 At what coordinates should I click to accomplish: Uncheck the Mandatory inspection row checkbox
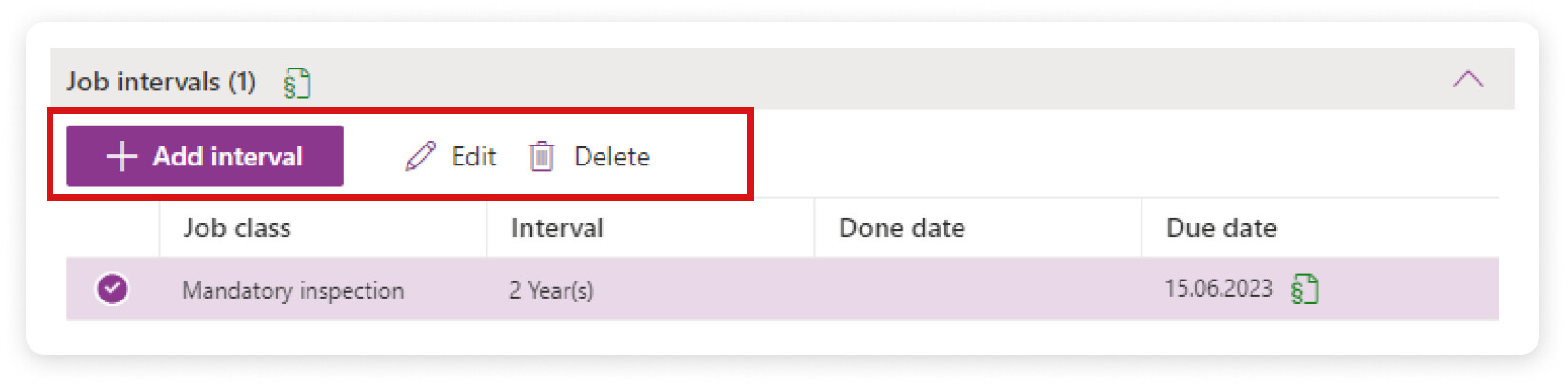(112, 288)
